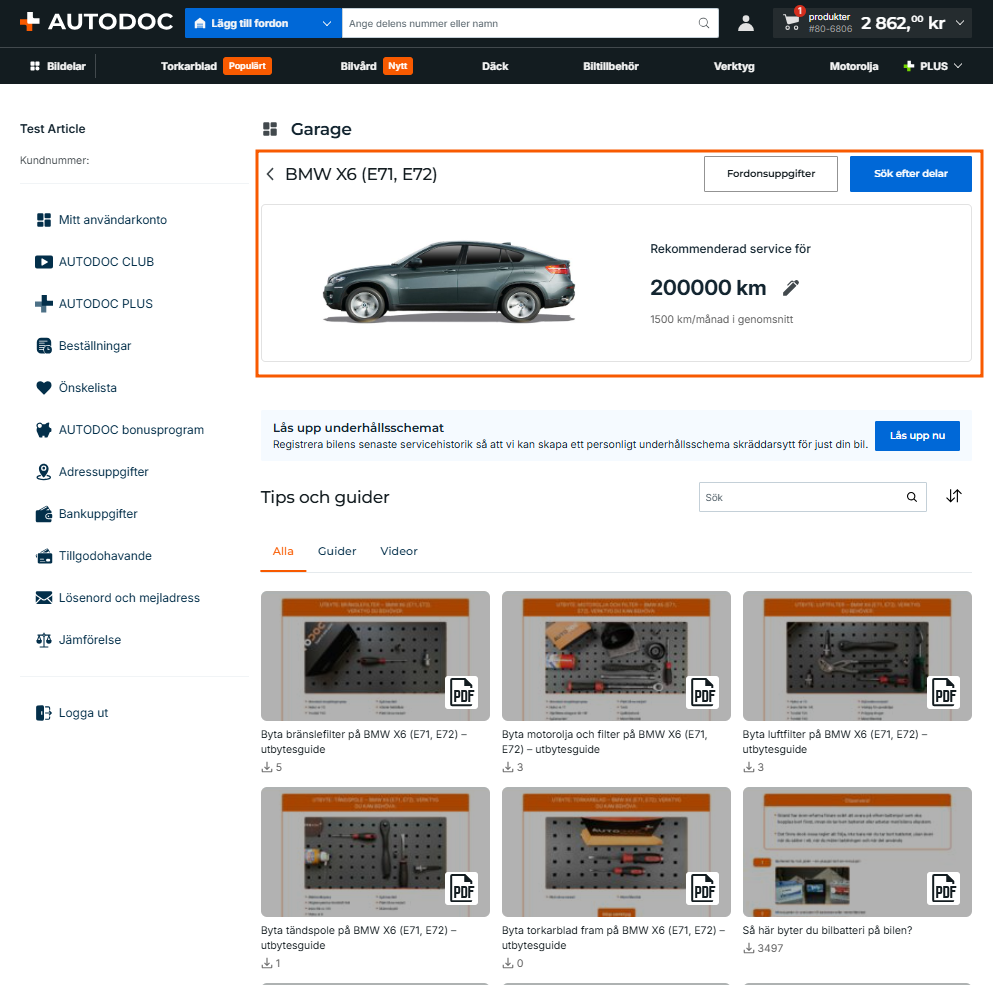
Task: Open the user profile icon
Action: (x=746, y=23)
